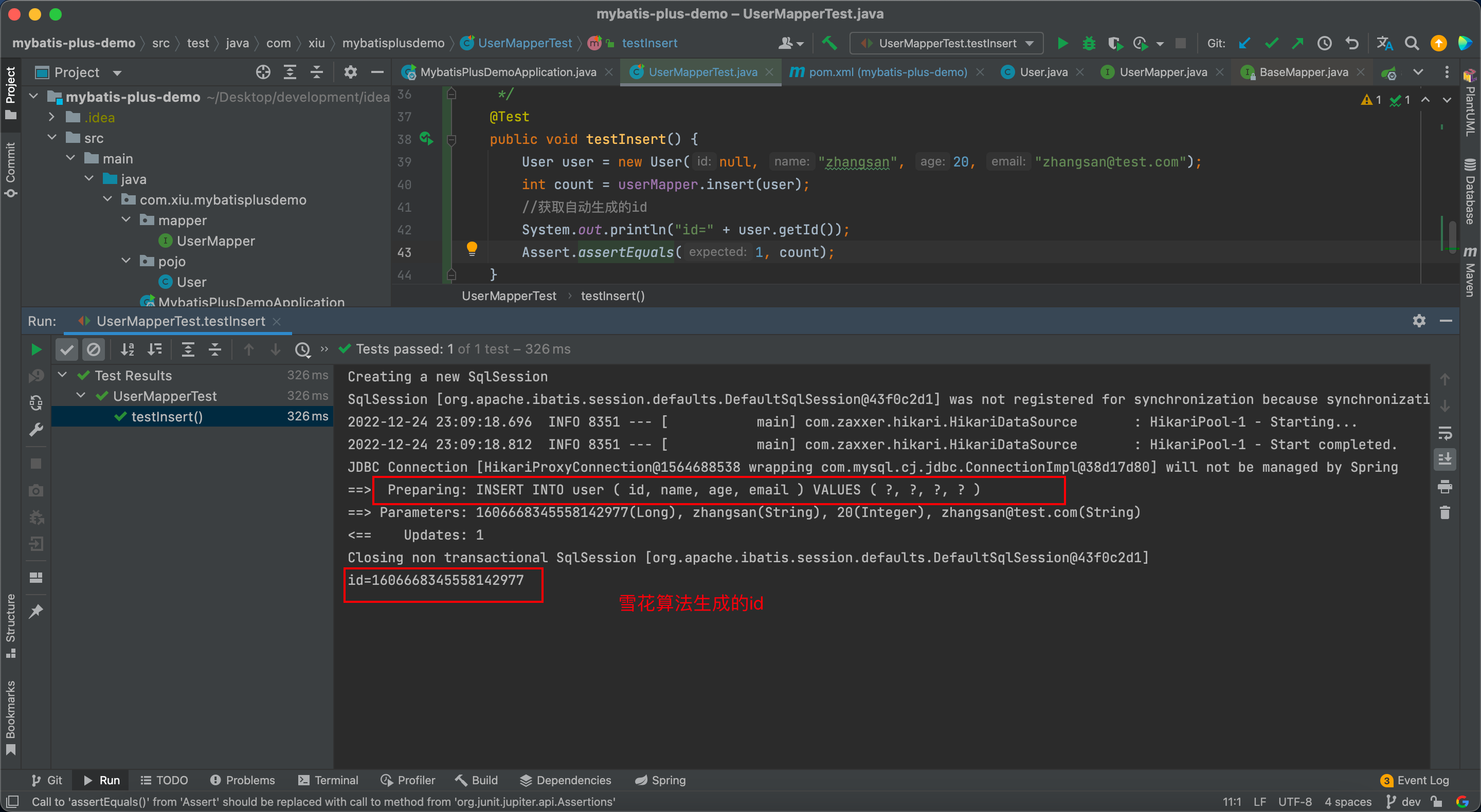Collapse the src folder
The image size is (1481, 812).
pyautogui.click(x=51, y=138)
